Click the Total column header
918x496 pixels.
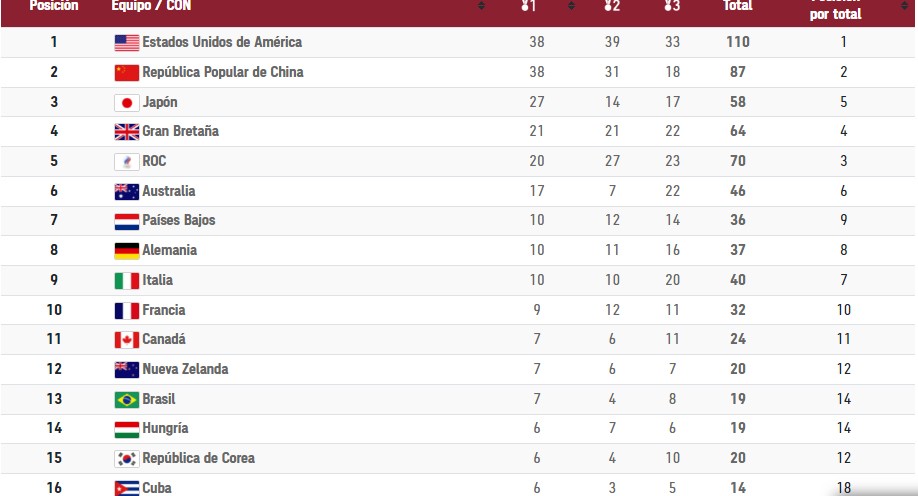737,6
